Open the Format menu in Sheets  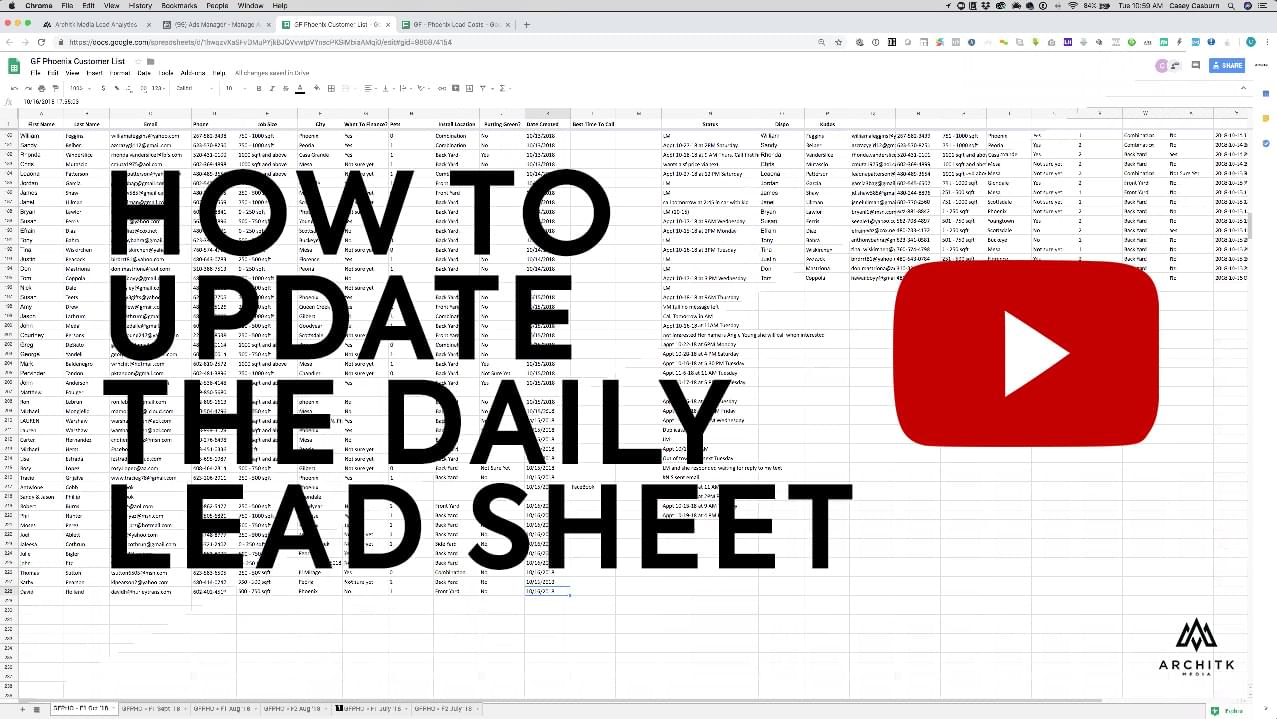coord(119,73)
